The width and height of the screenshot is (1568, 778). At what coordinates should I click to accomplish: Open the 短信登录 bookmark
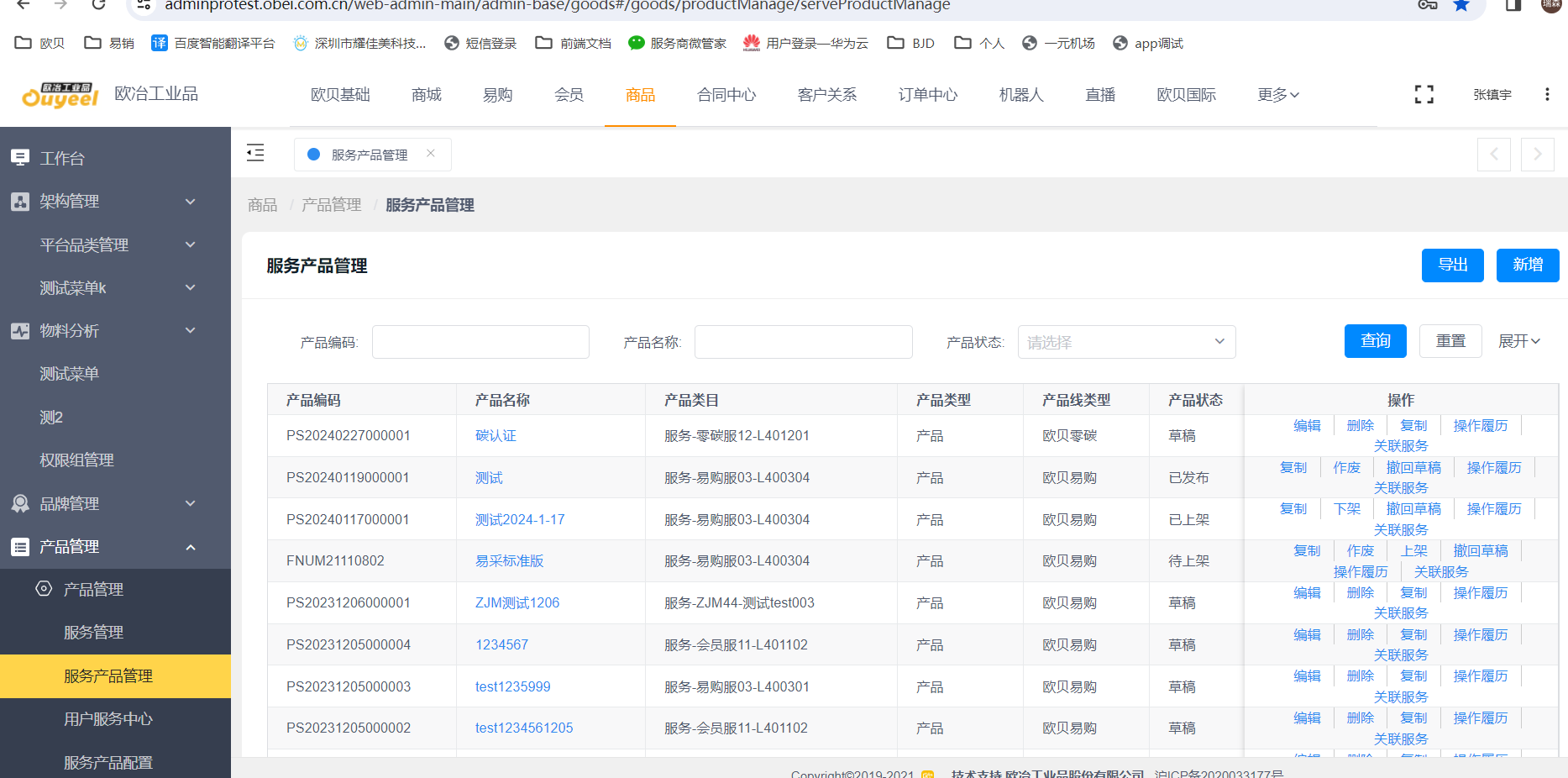click(x=480, y=43)
